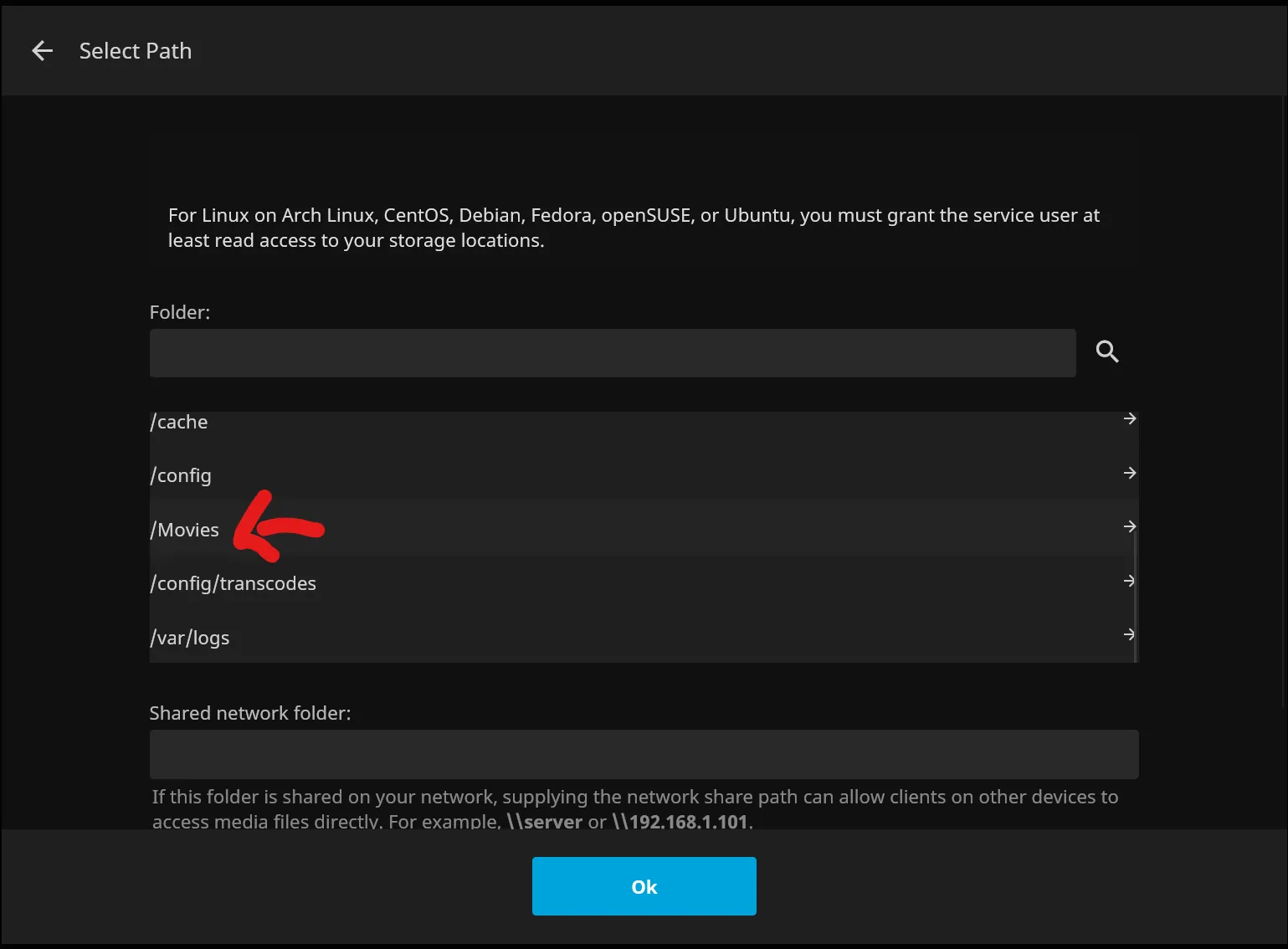Screen dimensions: 1288x949
Task: Focus the Folder text input box
Action: click(x=612, y=352)
